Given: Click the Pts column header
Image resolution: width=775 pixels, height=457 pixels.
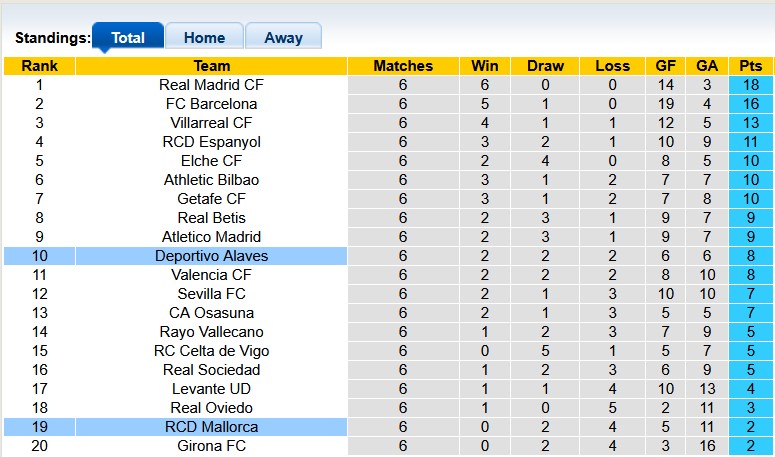Looking at the screenshot, I should click(x=750, y=66).
